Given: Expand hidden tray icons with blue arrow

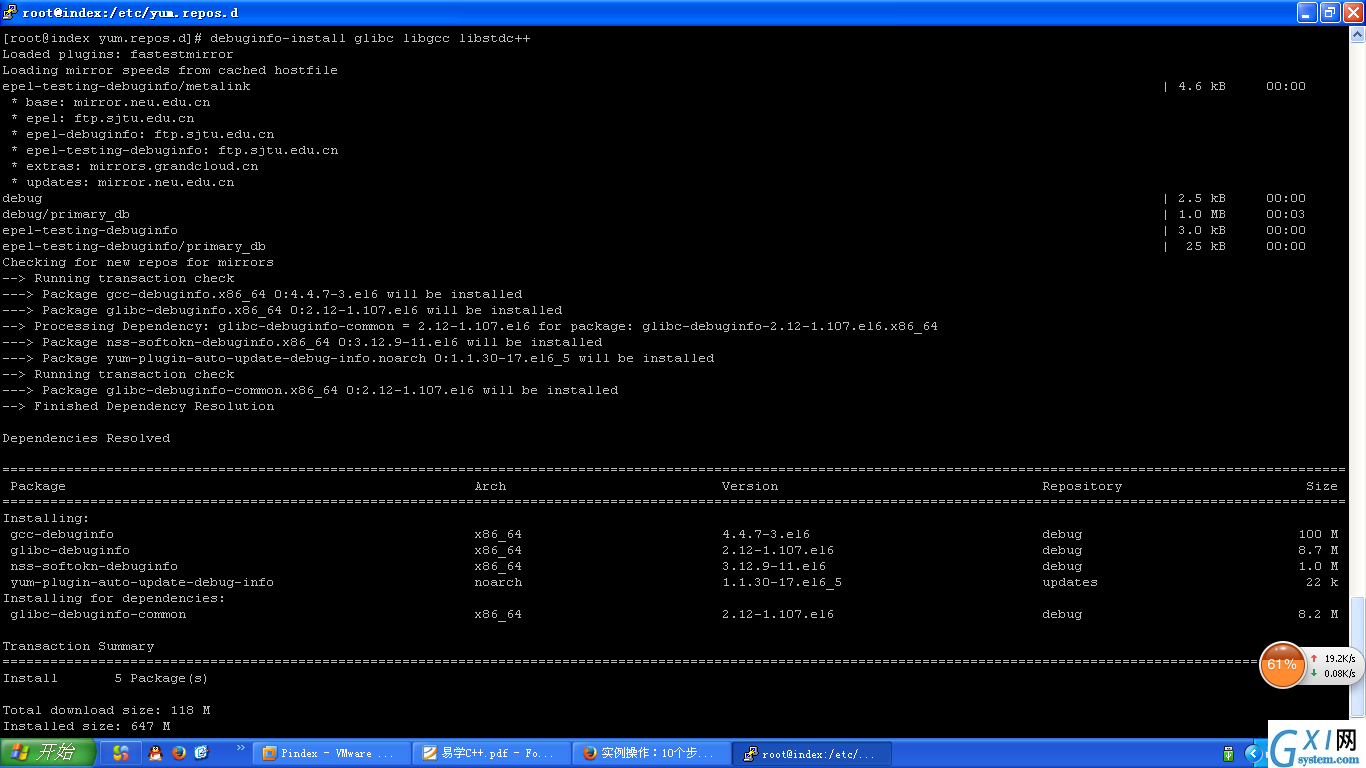Looking at the screenshot, I should tap(1251, 753).
